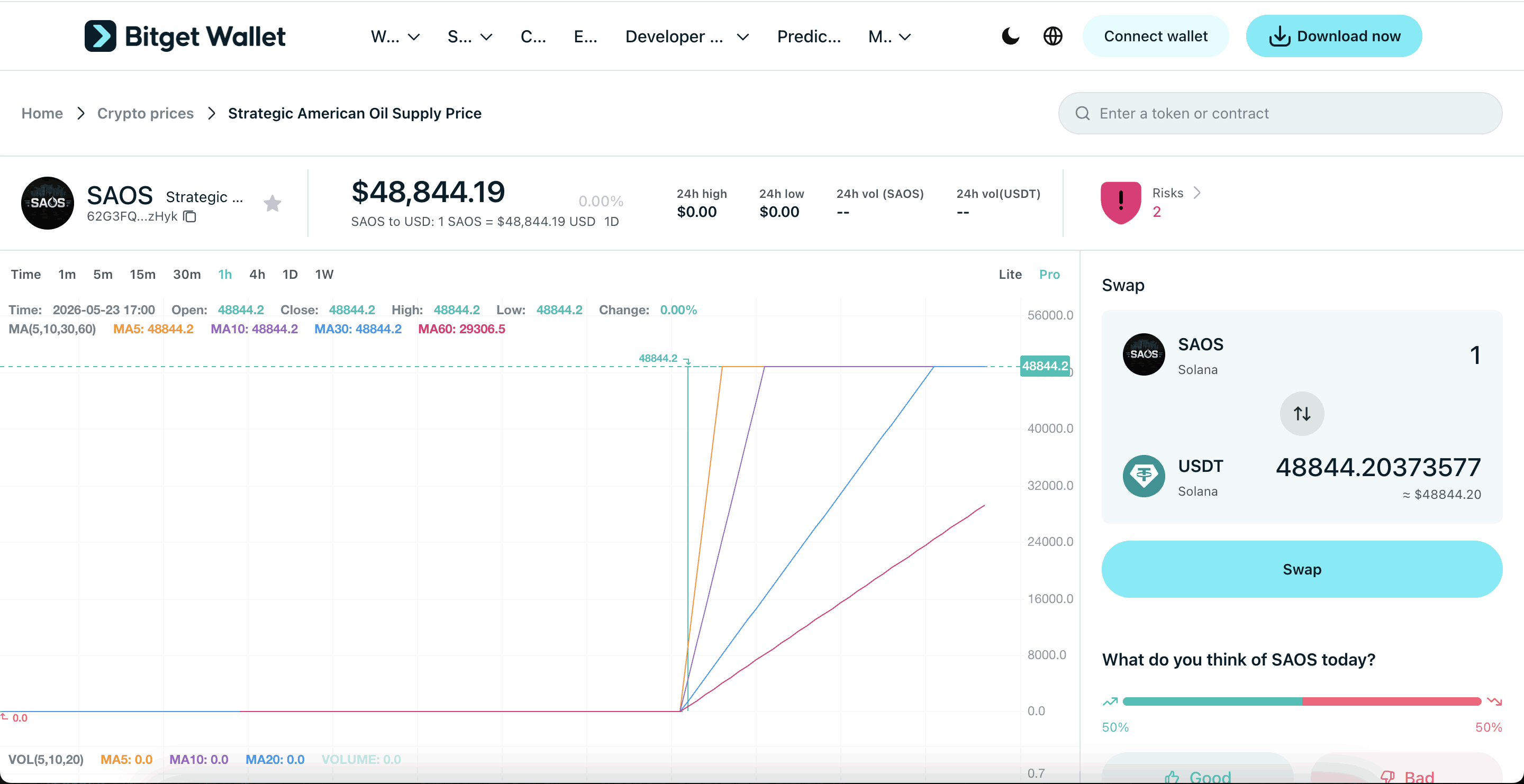Image resolution: width=1524 pixels, height=784 pixels.
Task: Copy the SAOS contract address
Action: click(x=189, y=216)
